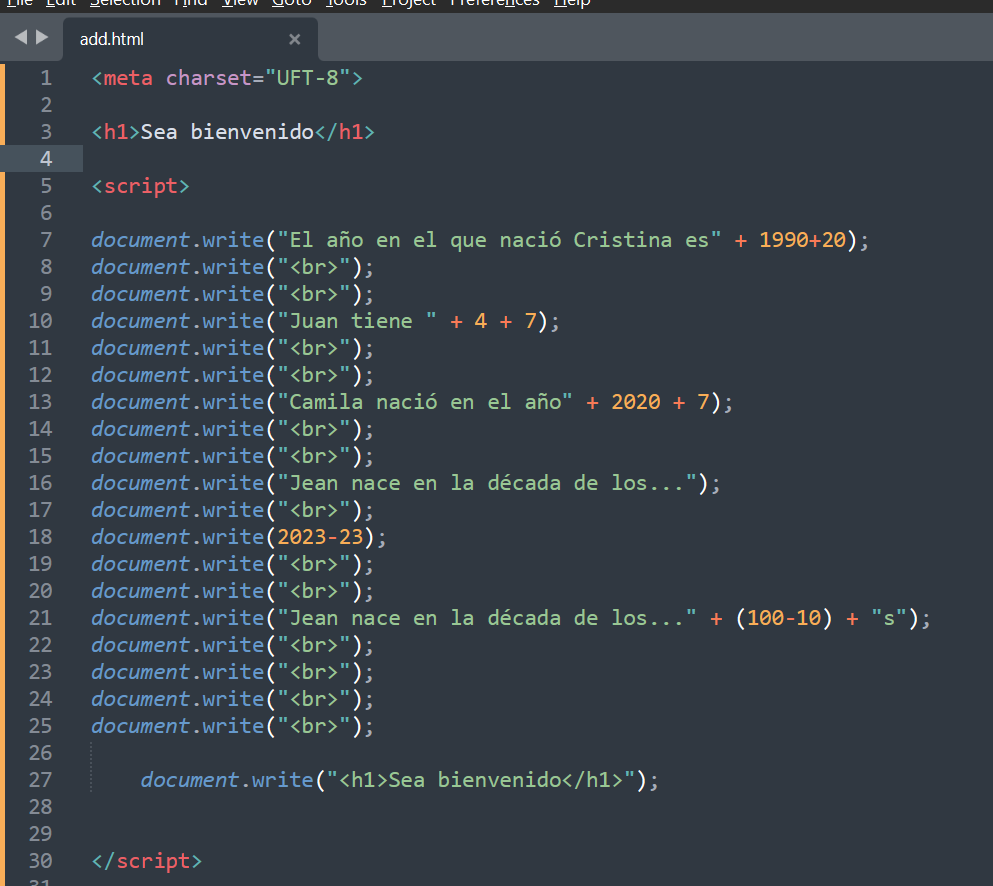Click the meta charset="UFT-8" line

227,78
